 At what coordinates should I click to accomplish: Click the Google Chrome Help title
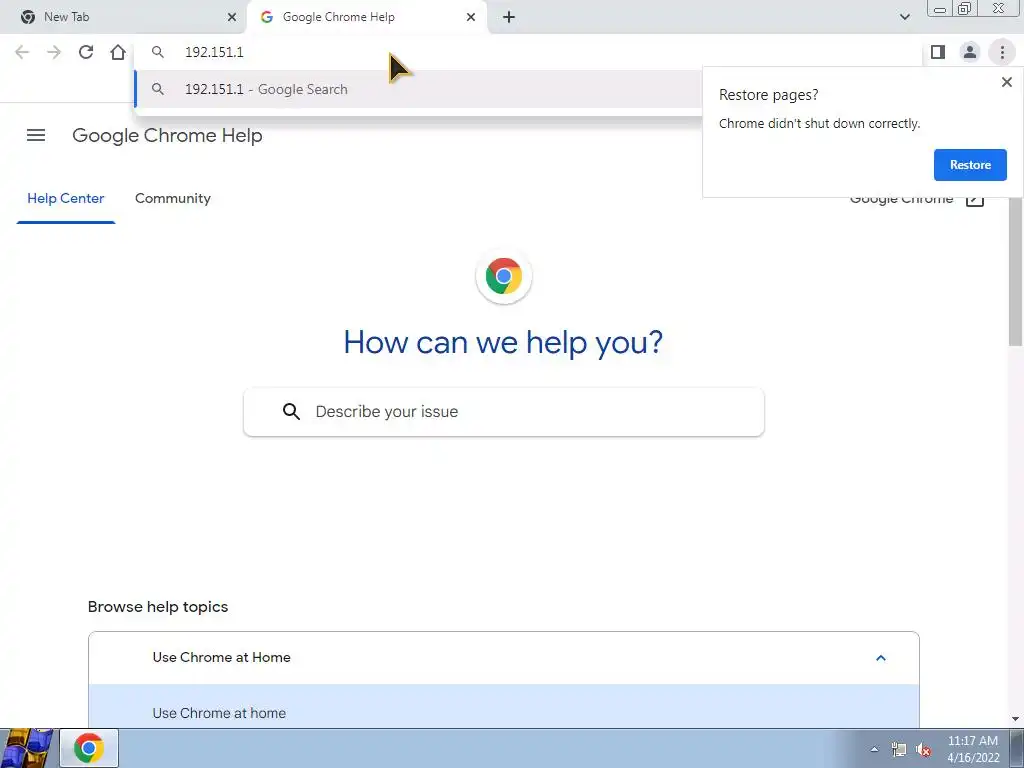tap(167, 135)
